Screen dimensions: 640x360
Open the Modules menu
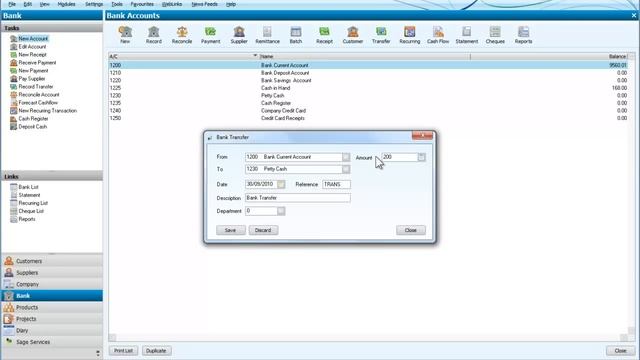tap(66, 4)
